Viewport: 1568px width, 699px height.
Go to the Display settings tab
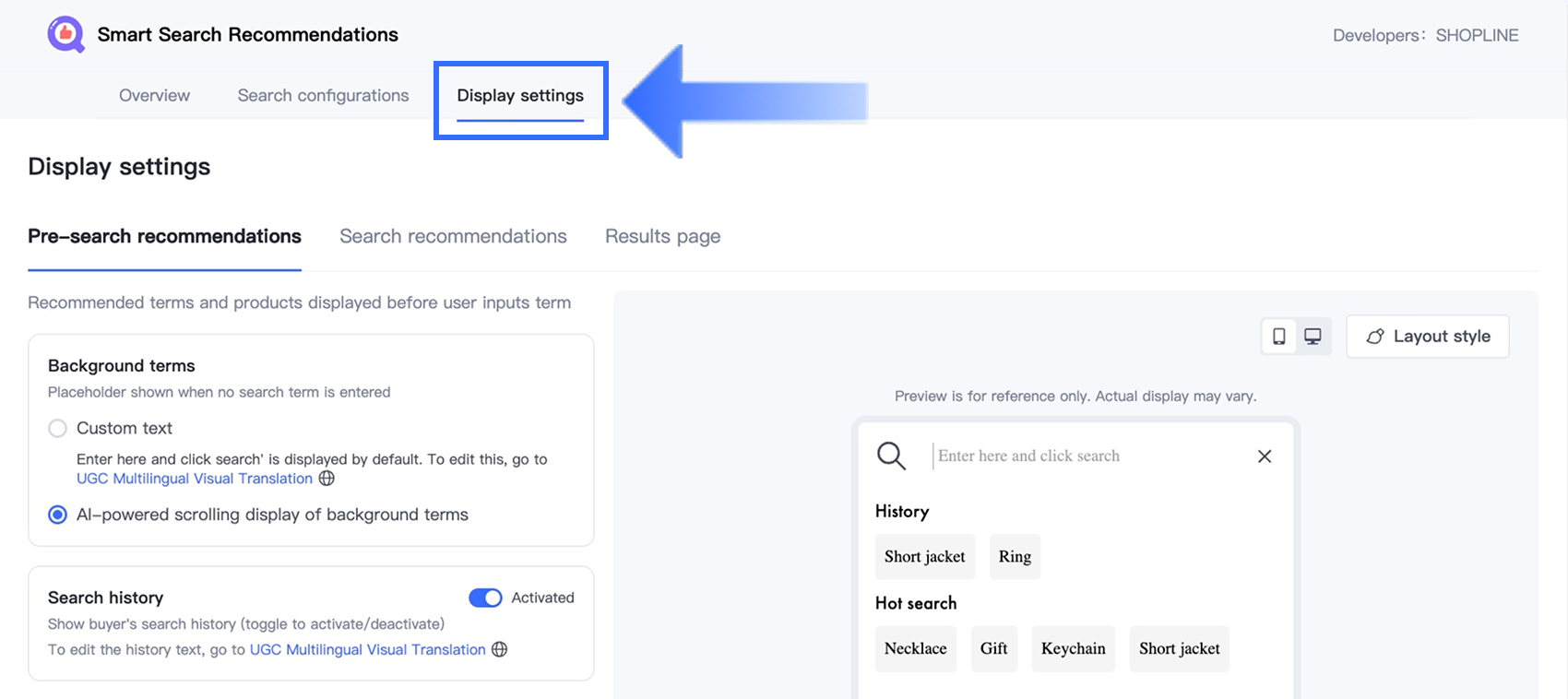tap(520, 95)
